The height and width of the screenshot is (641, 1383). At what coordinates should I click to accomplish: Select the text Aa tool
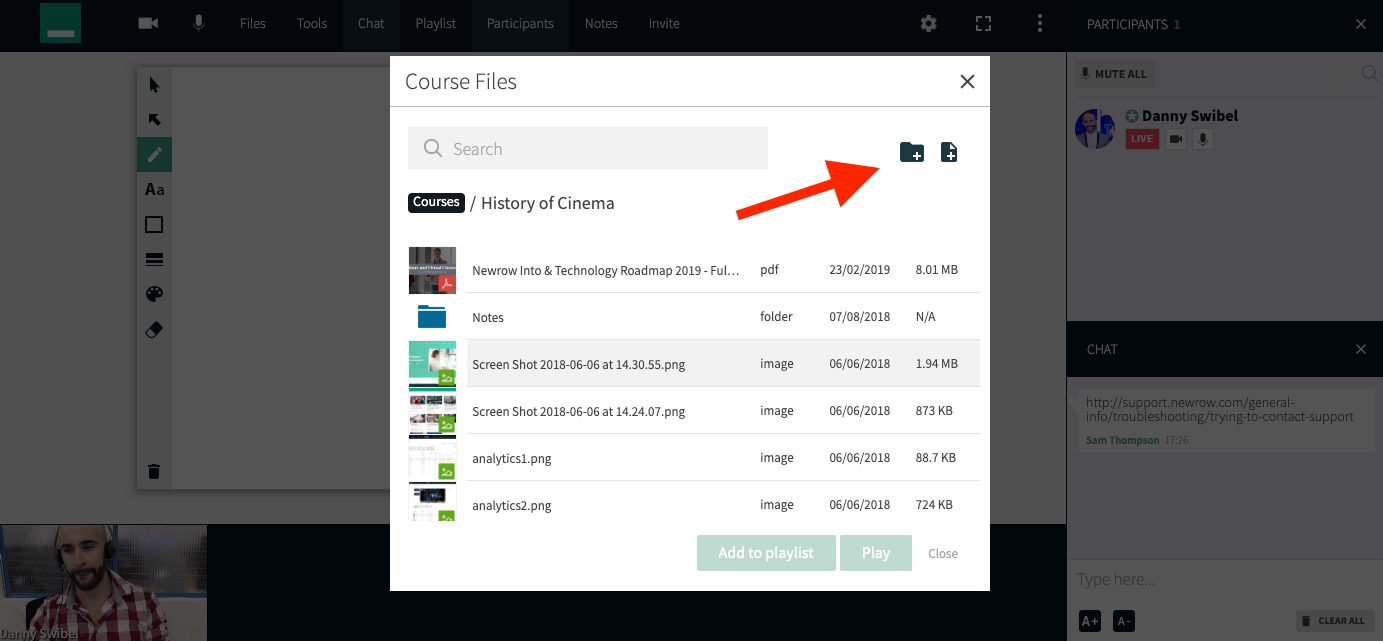(154, 190)
